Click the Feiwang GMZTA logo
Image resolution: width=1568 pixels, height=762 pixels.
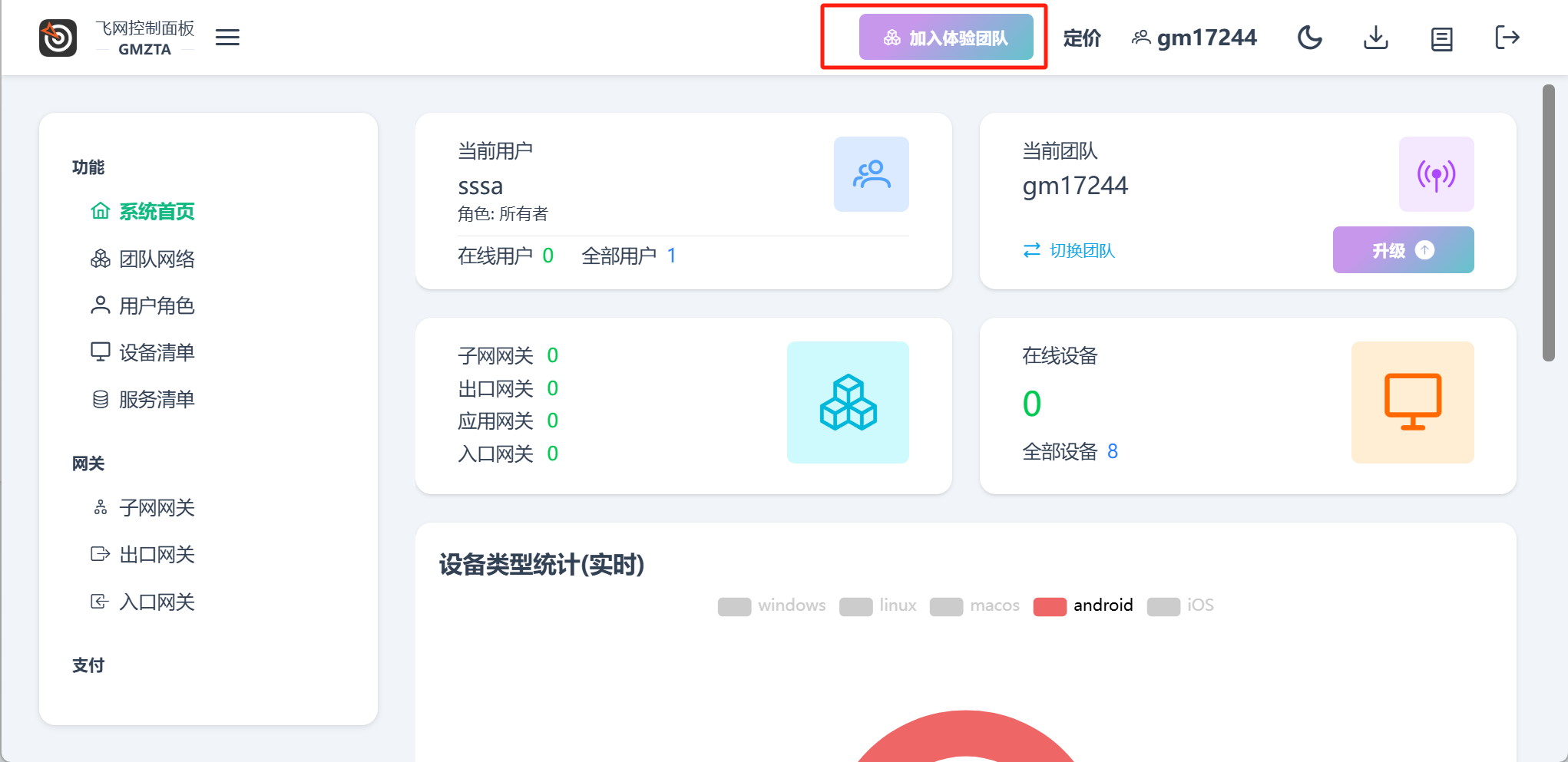58,38
